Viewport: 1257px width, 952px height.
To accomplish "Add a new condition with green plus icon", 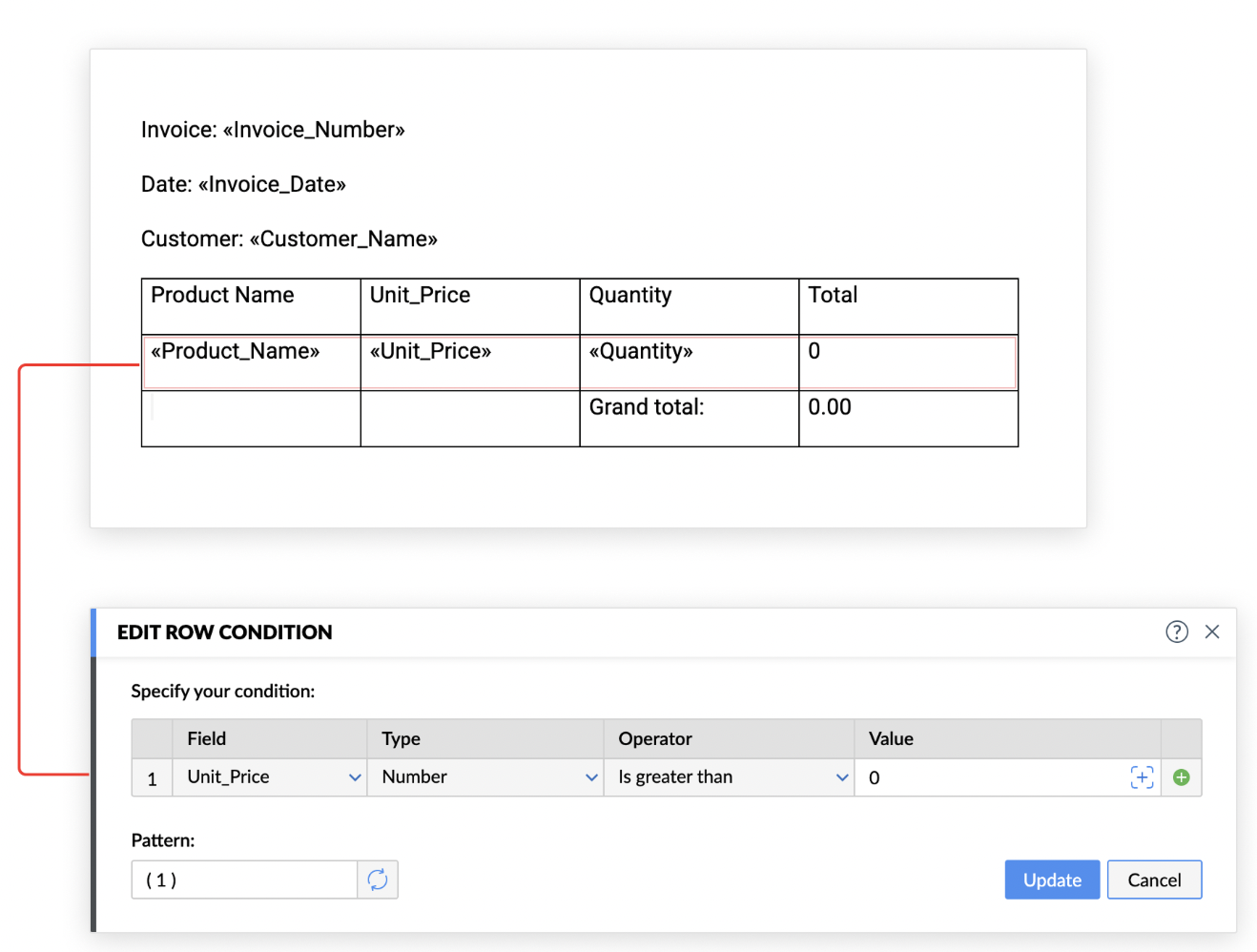I will pyautogui.click(x=1181, y=777).
